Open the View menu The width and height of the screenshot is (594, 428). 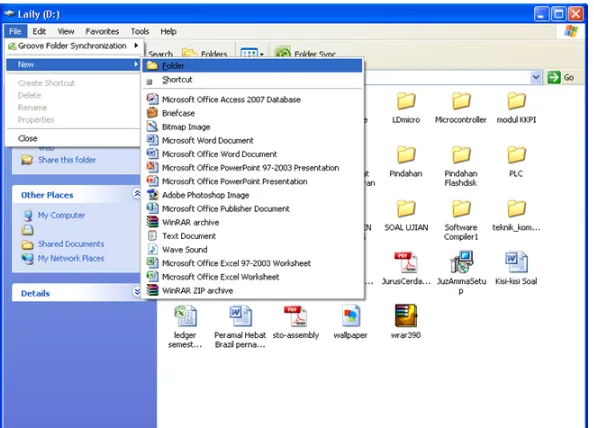pos(66,31)
